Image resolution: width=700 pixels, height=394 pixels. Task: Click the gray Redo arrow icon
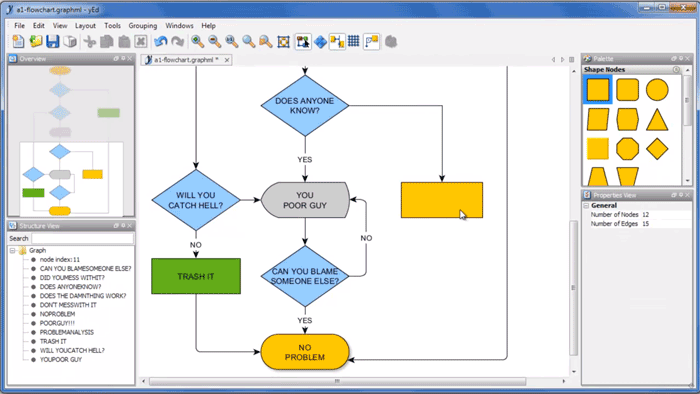pos(178,41)
